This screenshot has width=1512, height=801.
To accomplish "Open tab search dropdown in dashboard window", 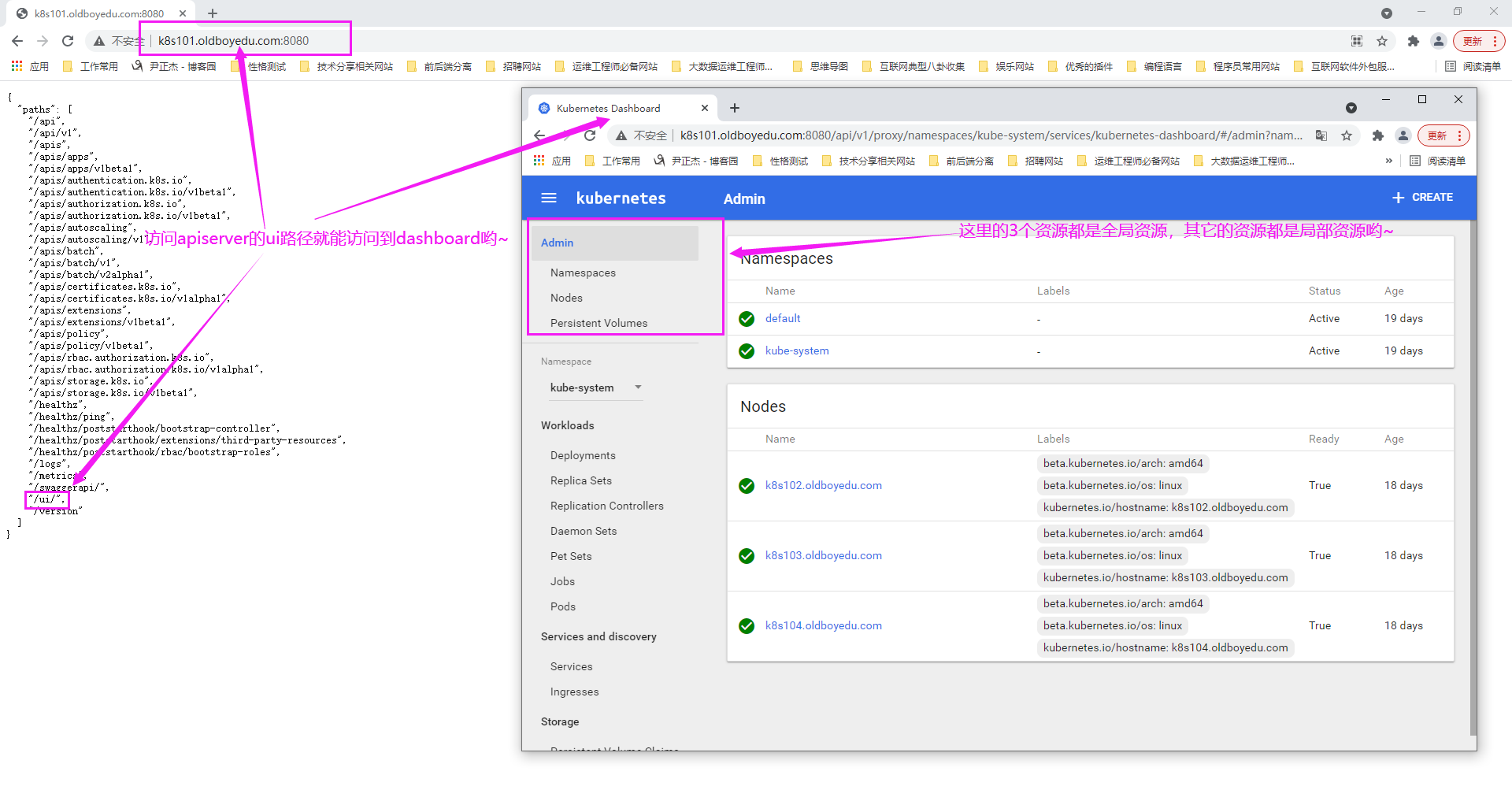I will click(1351, 108).
